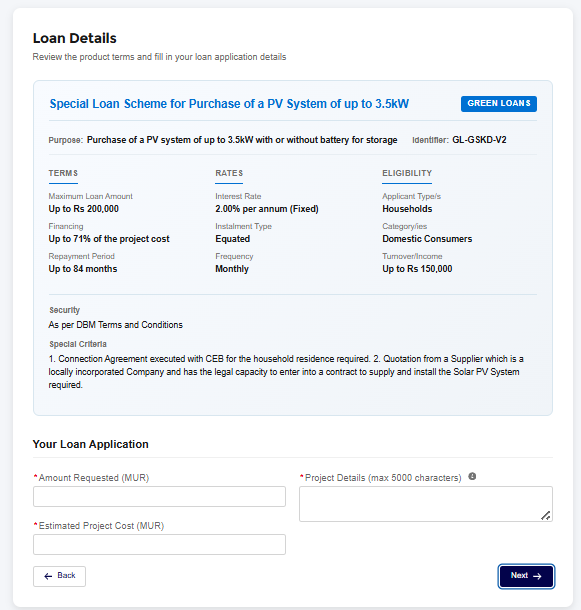Select the RATES section heading
Screen dimensions: 581x610
pyautogui.click(x=229, y=173)
